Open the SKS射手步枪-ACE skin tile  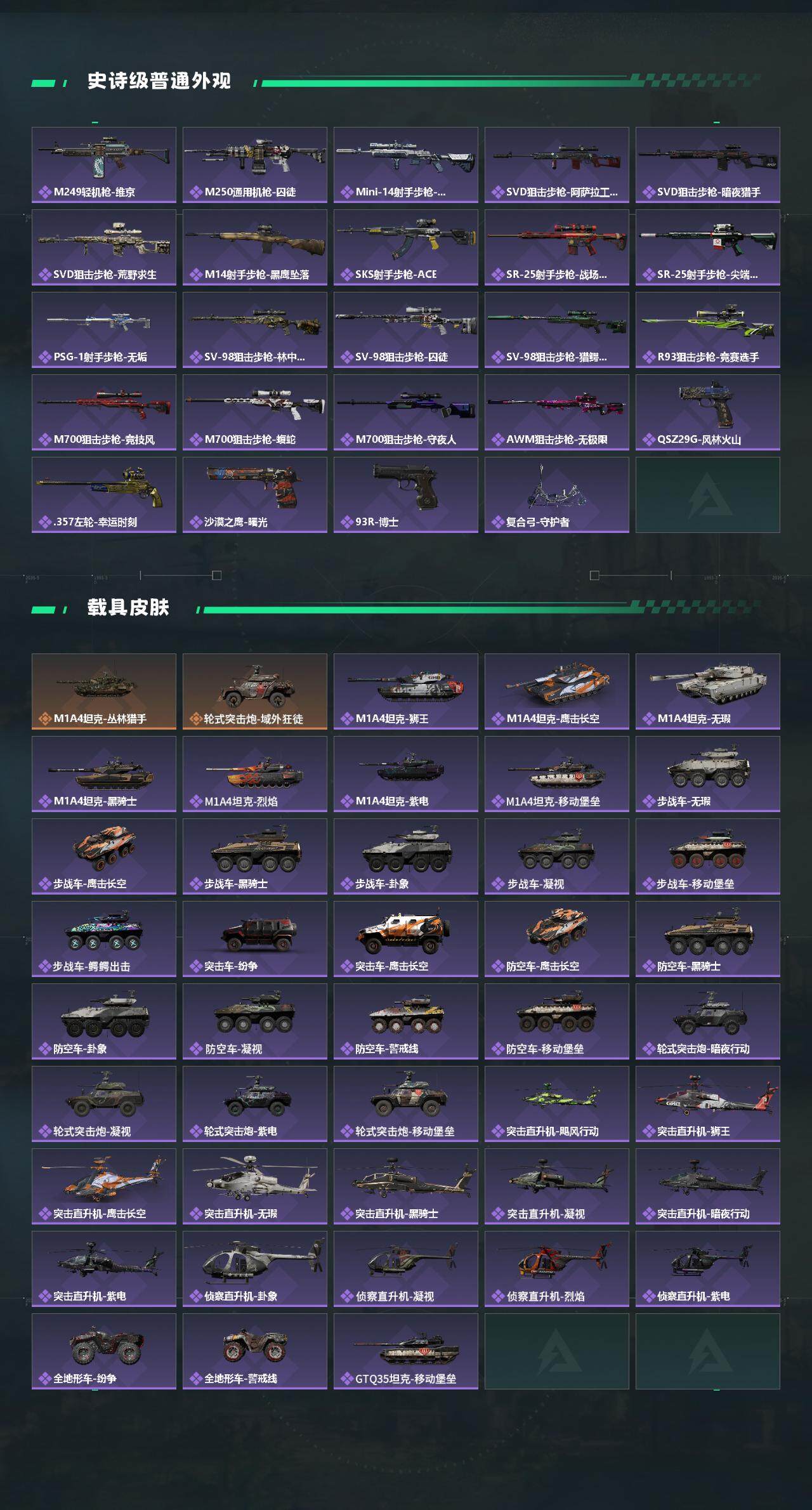[406, 247]
